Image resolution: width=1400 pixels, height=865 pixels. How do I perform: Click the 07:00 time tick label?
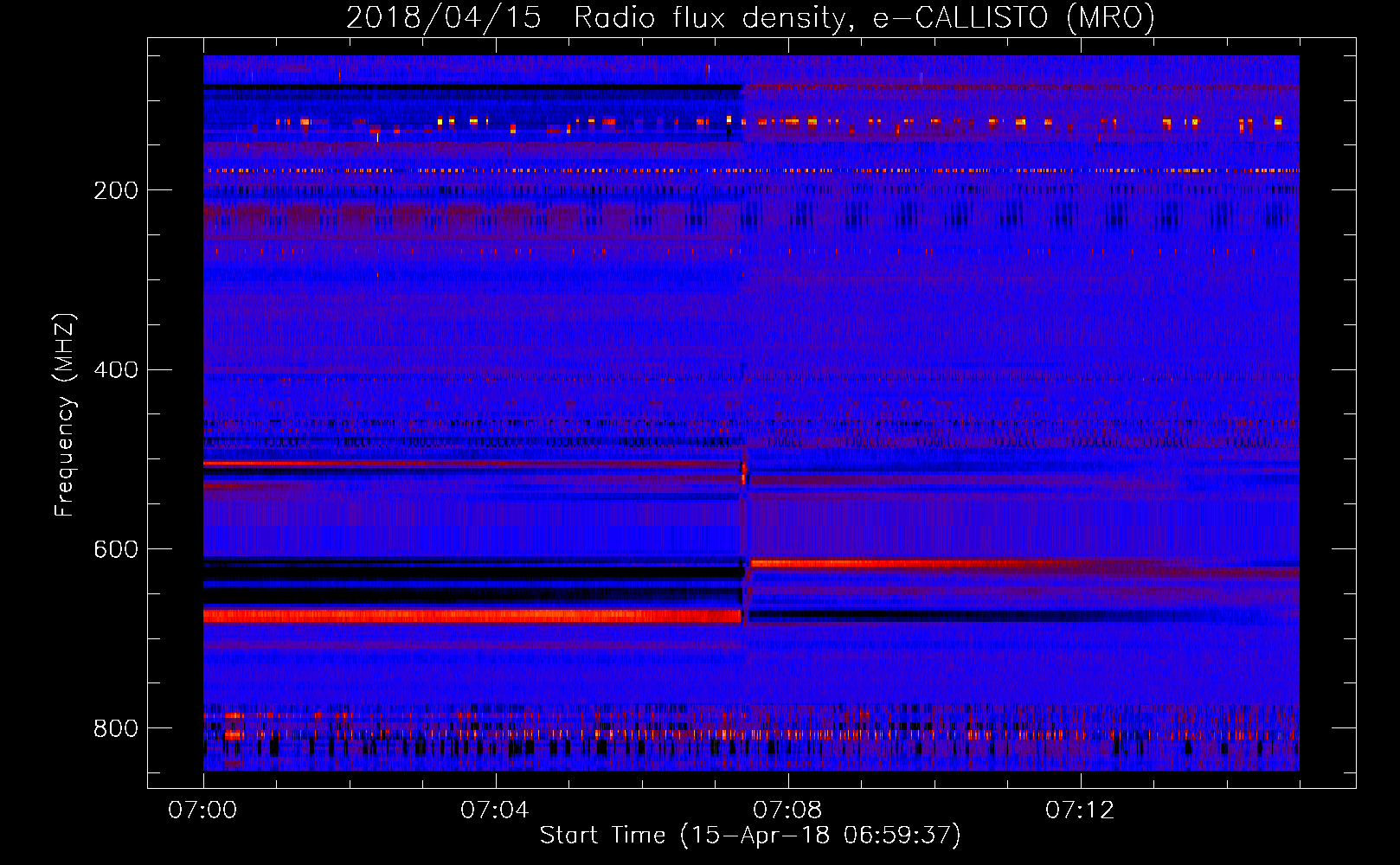[202, 810]
